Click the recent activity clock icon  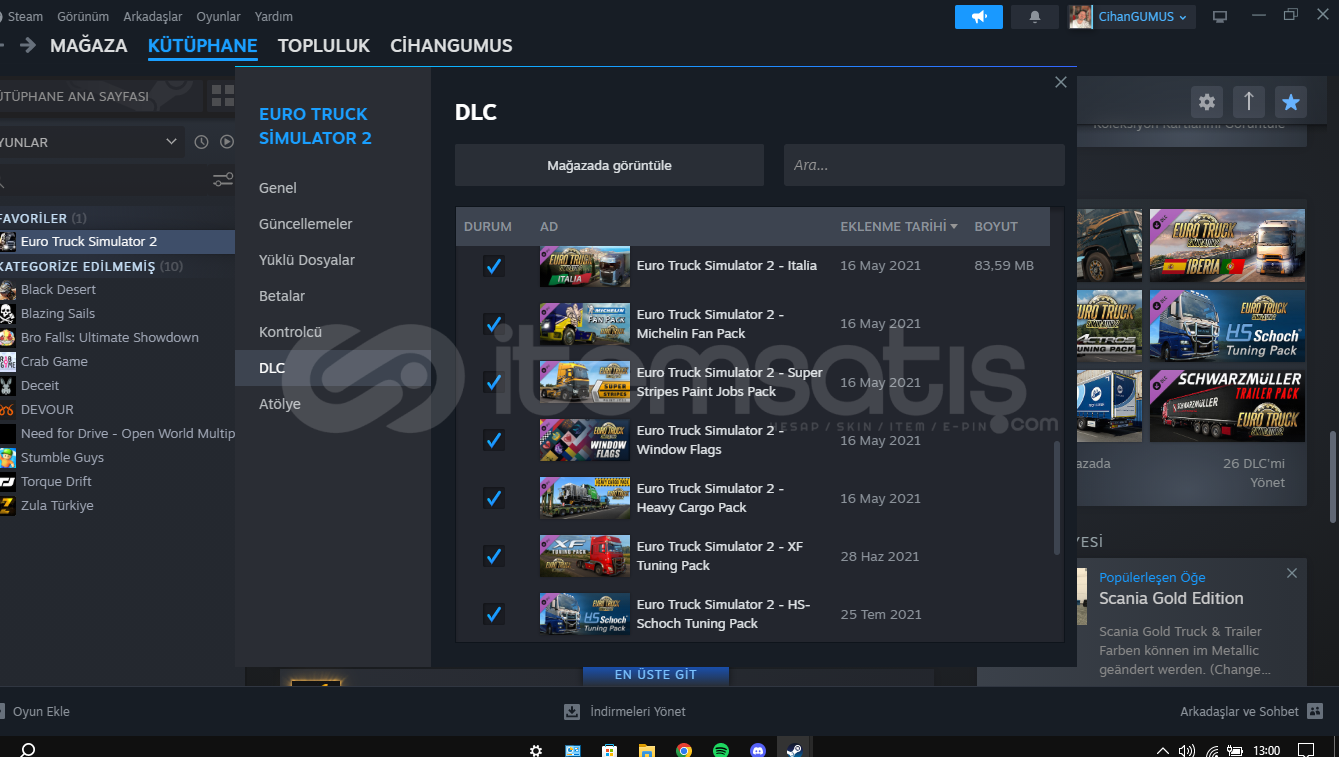(x=201, y=142)
